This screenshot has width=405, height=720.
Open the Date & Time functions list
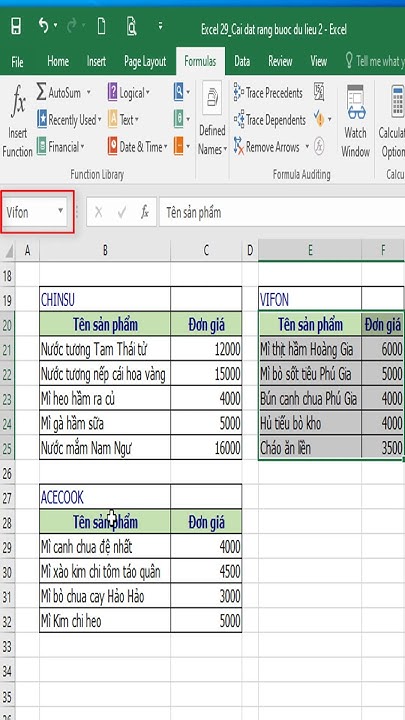point(138,147)
